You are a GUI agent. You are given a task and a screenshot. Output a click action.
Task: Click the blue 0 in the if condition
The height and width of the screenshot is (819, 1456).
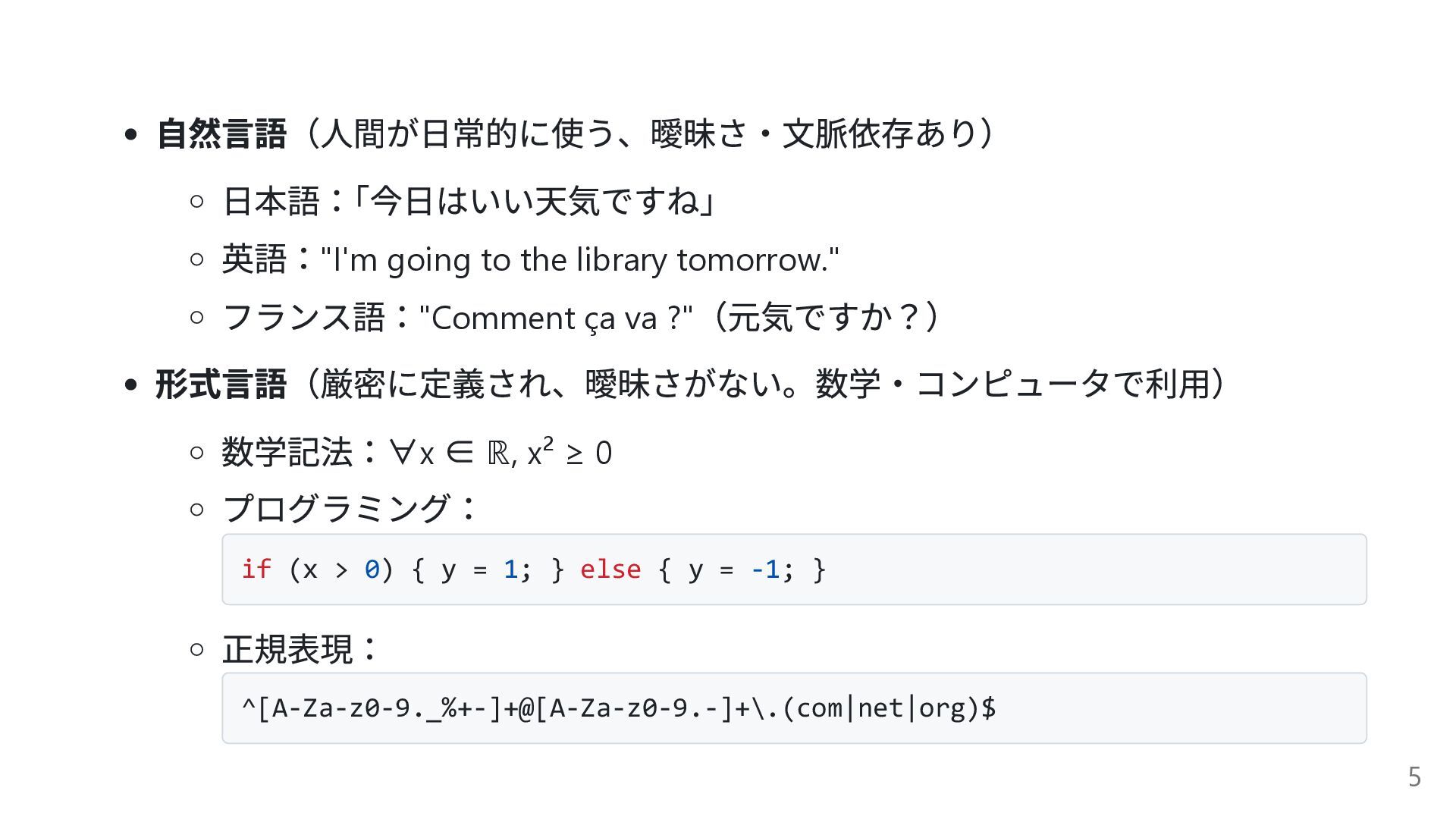372,569
